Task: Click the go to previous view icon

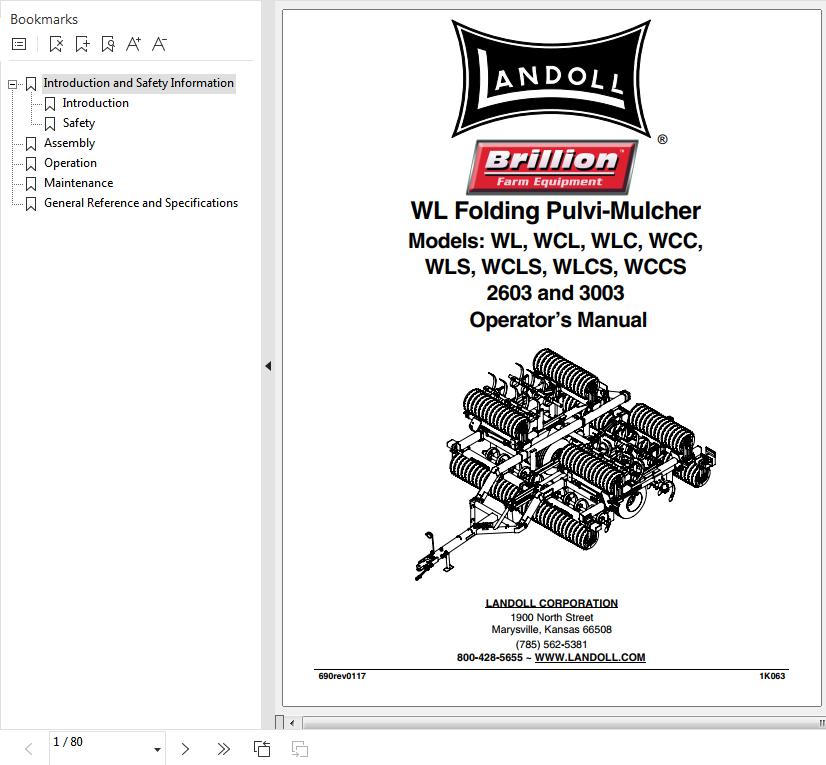Action: [262, 749]
